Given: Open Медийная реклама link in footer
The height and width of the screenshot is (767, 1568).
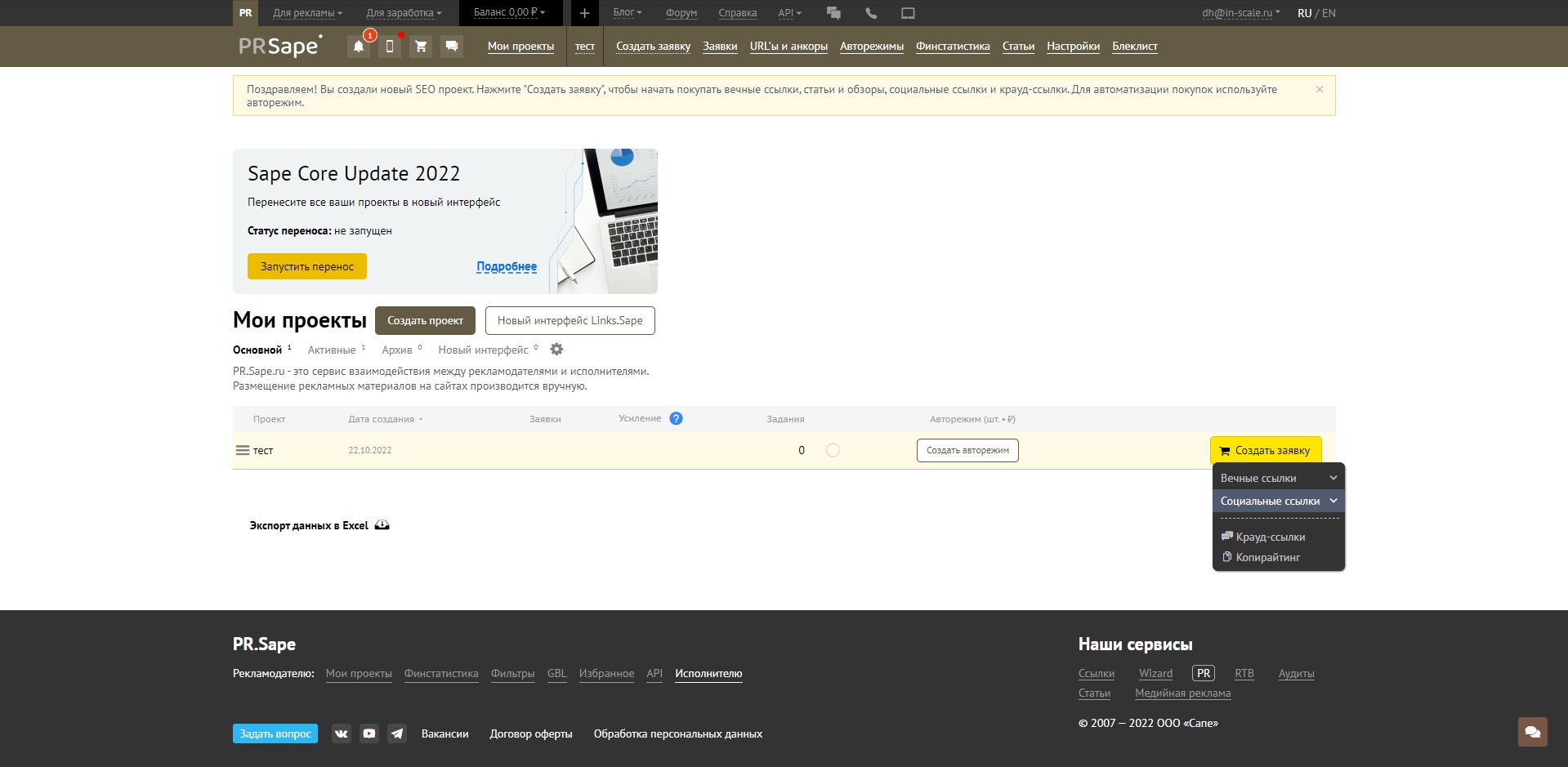Looking at the screenshot, I should point(1182,693).
